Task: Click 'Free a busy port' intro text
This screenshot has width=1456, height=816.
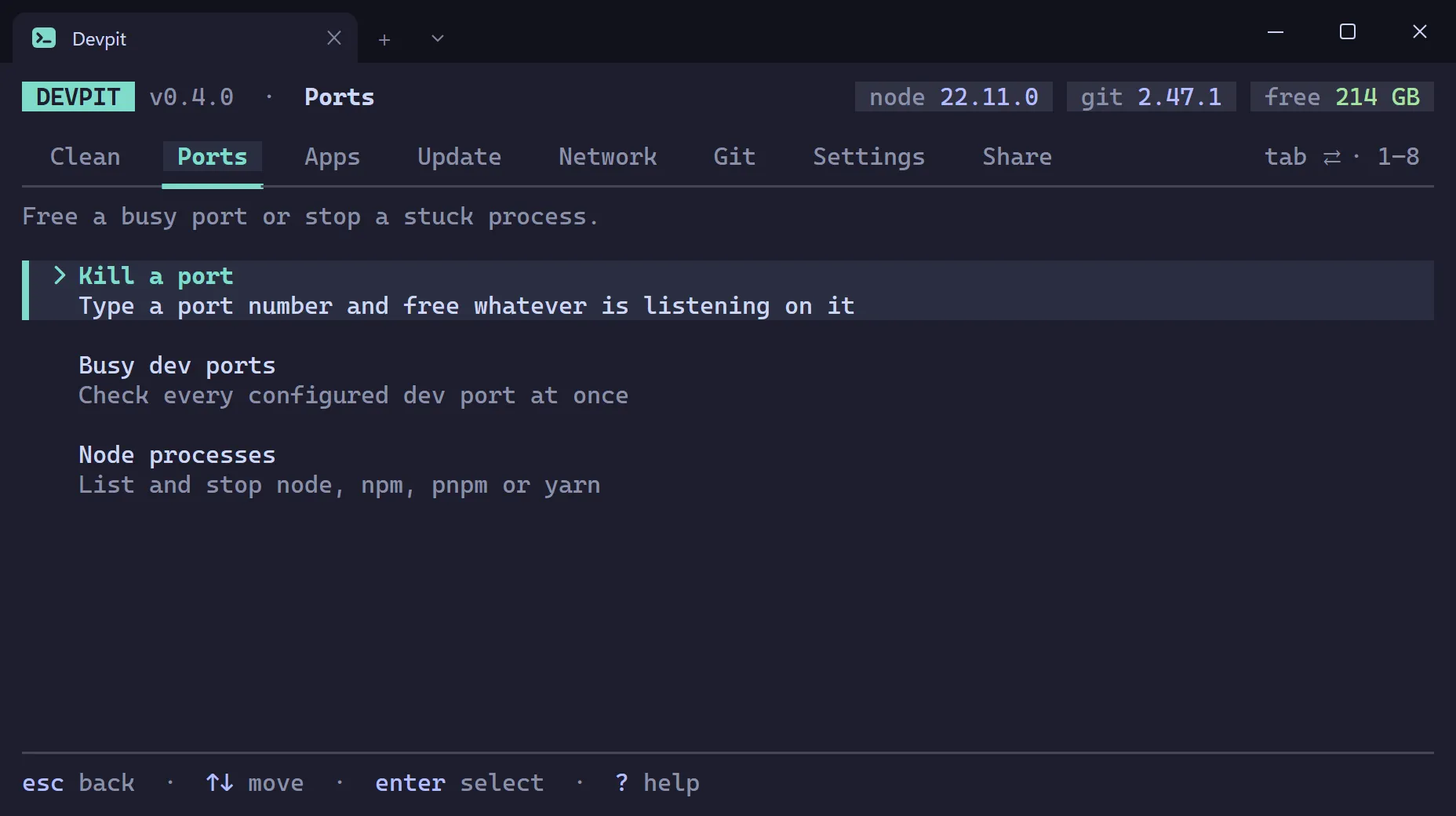Action: (x=311, y=217)
